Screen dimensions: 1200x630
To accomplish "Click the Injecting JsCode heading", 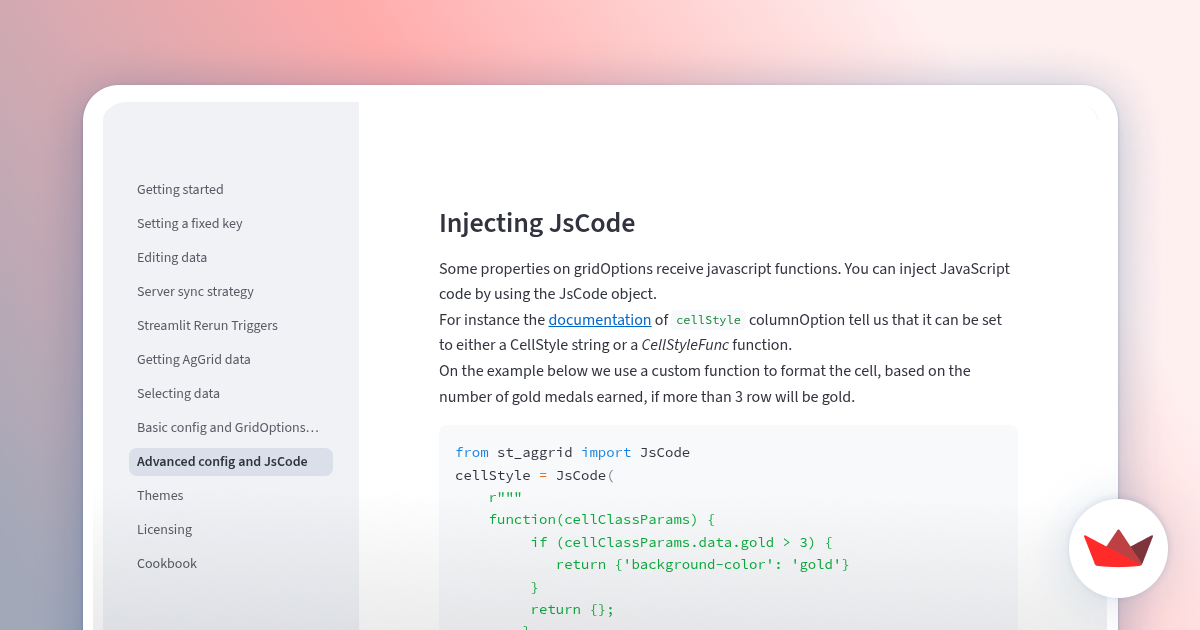I will [x=537, y=222].
